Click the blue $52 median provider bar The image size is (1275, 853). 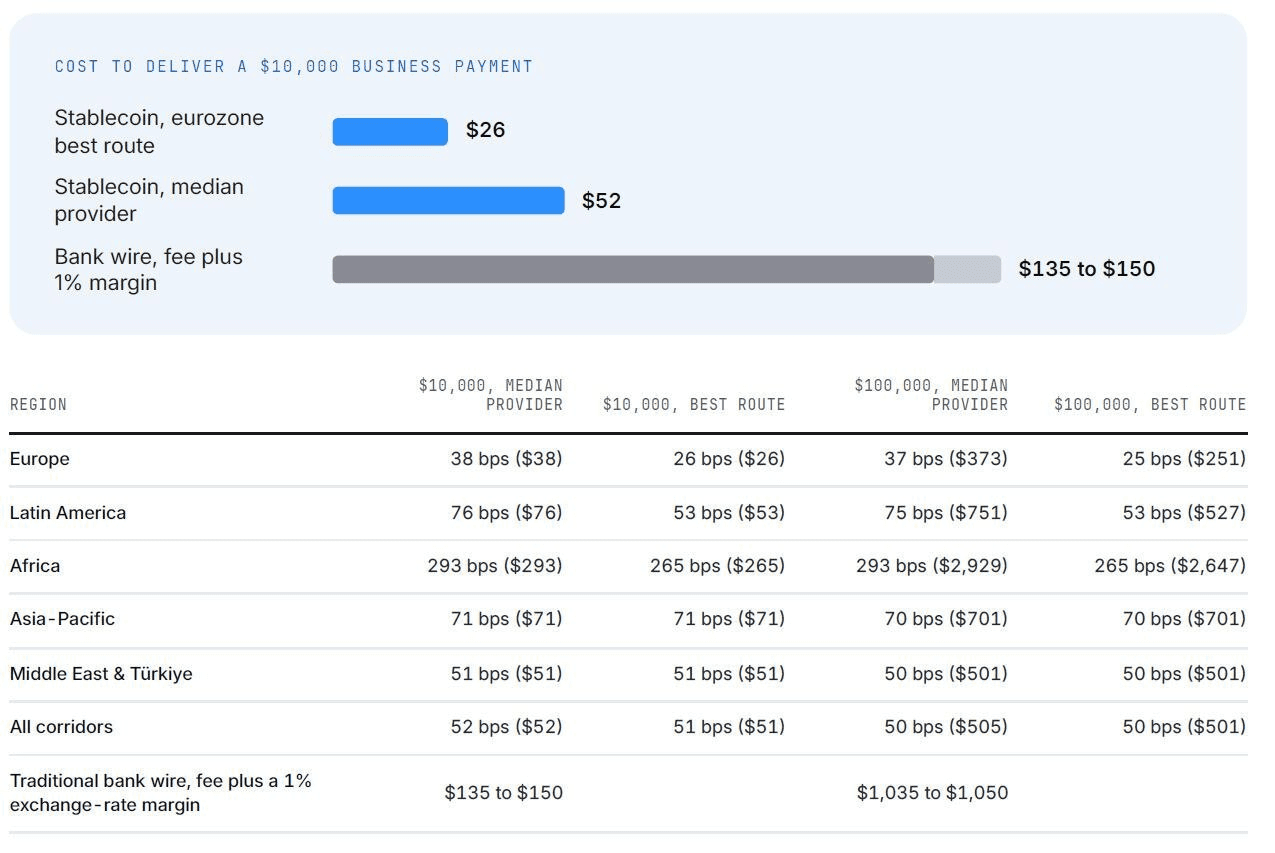tap(448, 200)
